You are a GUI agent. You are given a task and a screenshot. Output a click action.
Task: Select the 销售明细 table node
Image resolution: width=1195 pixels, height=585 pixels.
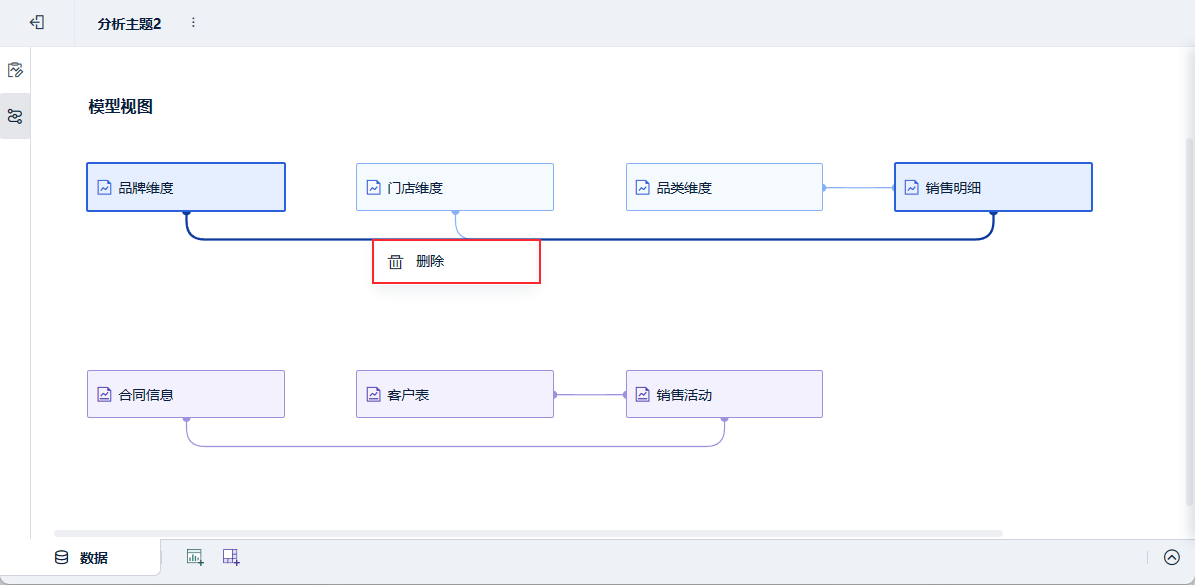point(993,187)
